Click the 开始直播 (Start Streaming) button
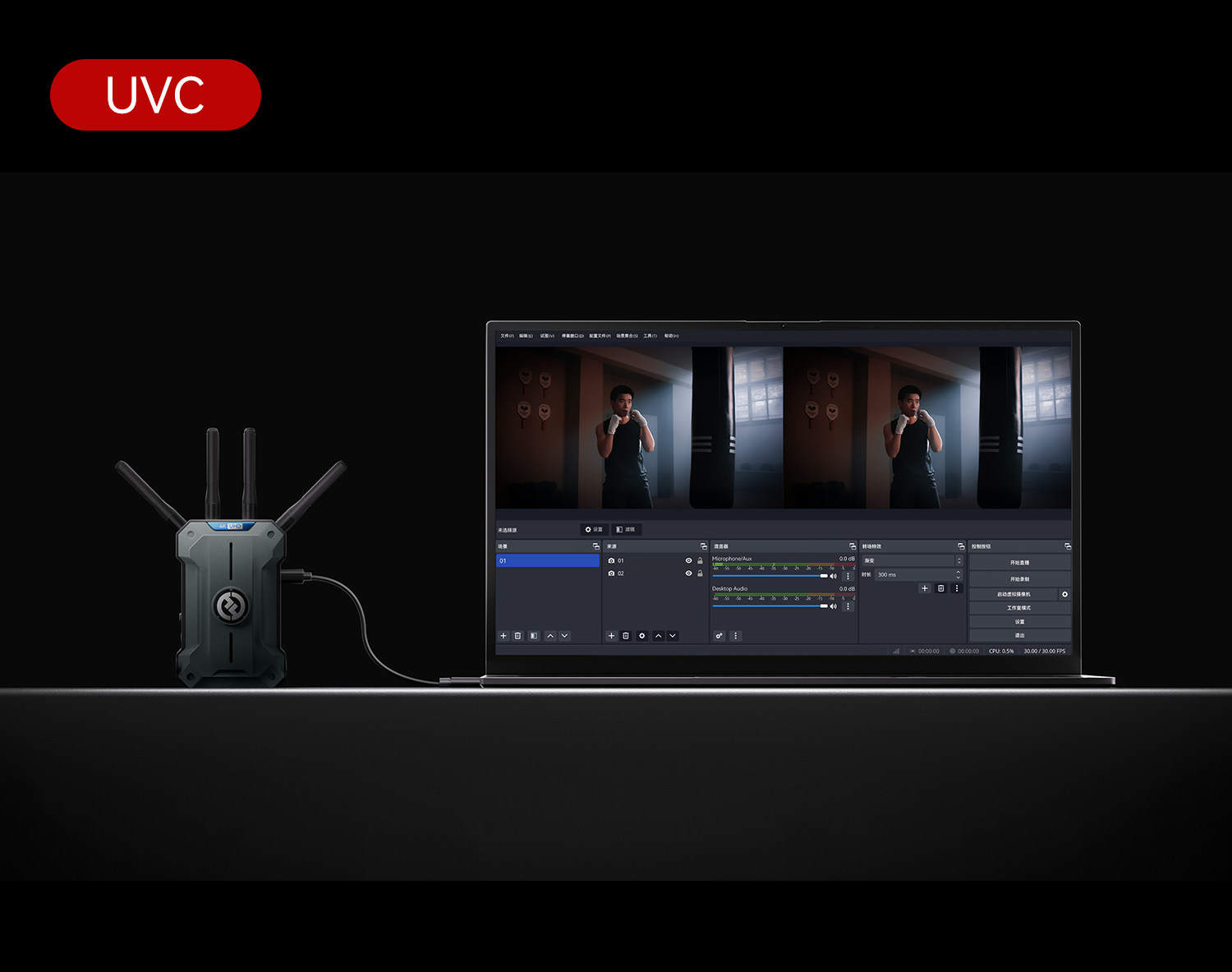The image size is (1232, 972). coord(1019,563)
